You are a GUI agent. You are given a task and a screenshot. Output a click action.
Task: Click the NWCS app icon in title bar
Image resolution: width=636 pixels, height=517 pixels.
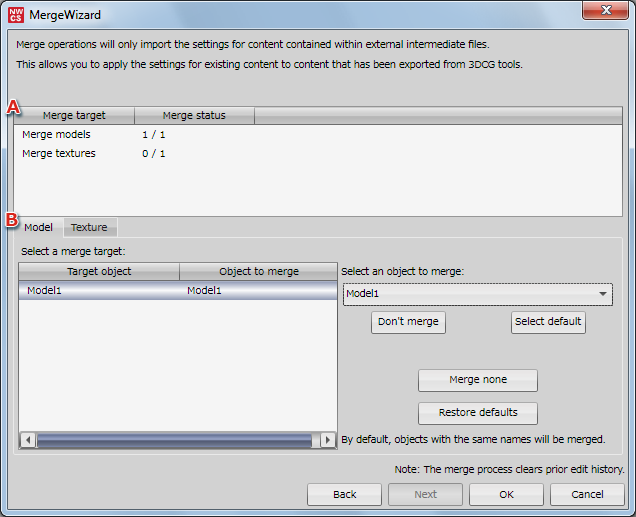point(16,15)
